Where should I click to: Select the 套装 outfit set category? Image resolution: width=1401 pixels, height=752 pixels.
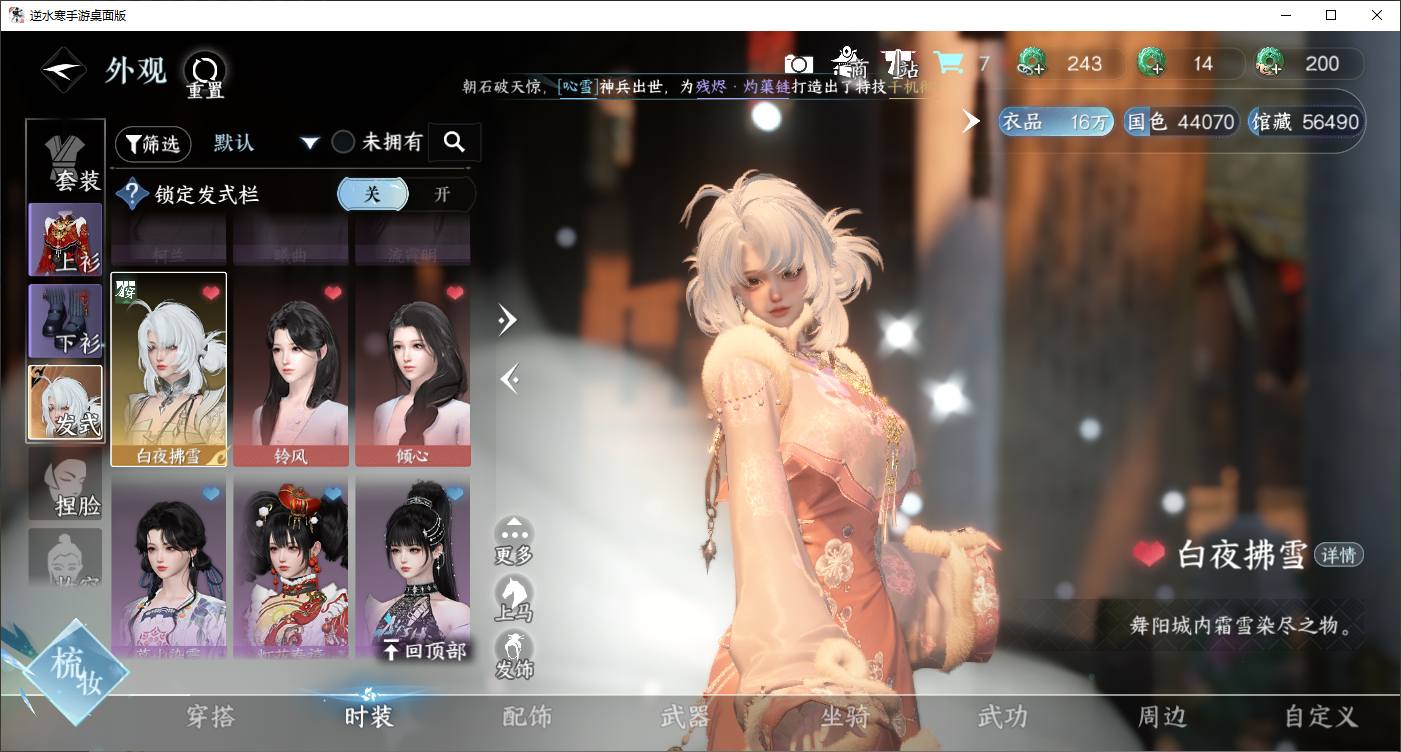[66, 158]
